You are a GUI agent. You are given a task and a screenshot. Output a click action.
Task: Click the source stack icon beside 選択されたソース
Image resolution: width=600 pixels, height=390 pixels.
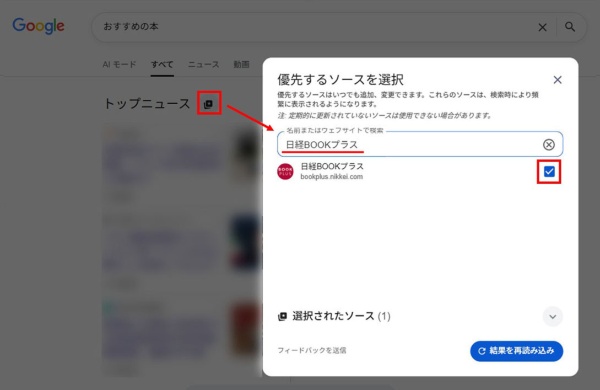pyautogui.click(x=282, y=317)
